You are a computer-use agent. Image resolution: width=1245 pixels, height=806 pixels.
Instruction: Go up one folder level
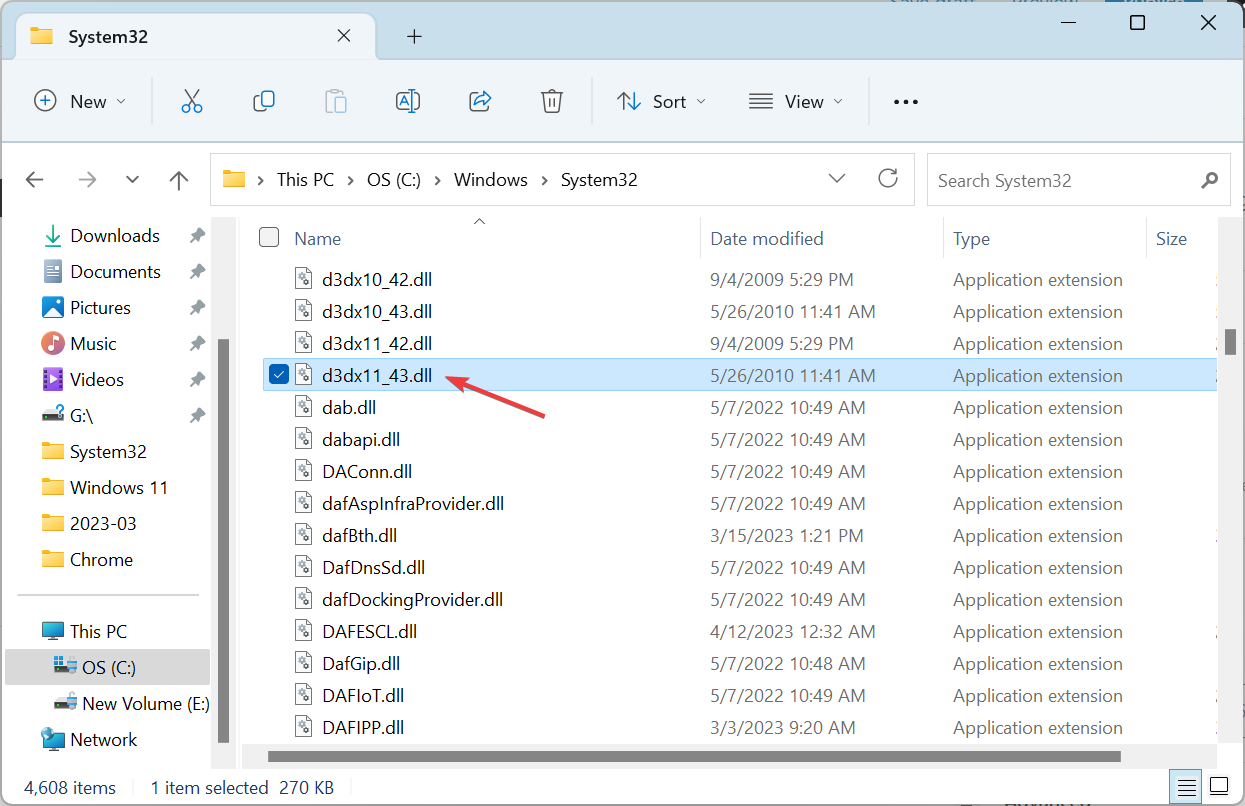click(x=179, y=180)
